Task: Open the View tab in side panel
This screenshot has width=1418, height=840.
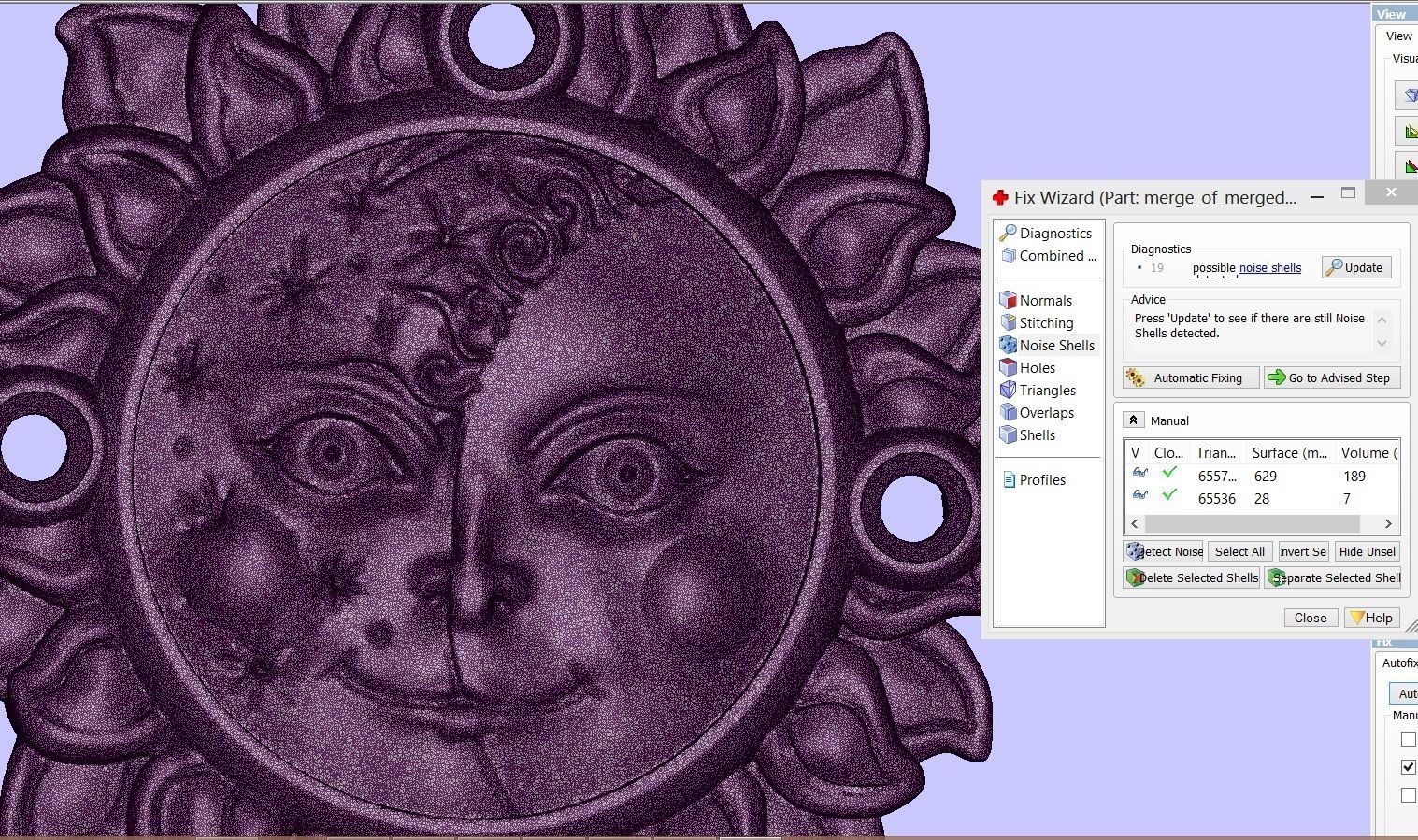Action: pyautogui.click(x=1398, y=36)
